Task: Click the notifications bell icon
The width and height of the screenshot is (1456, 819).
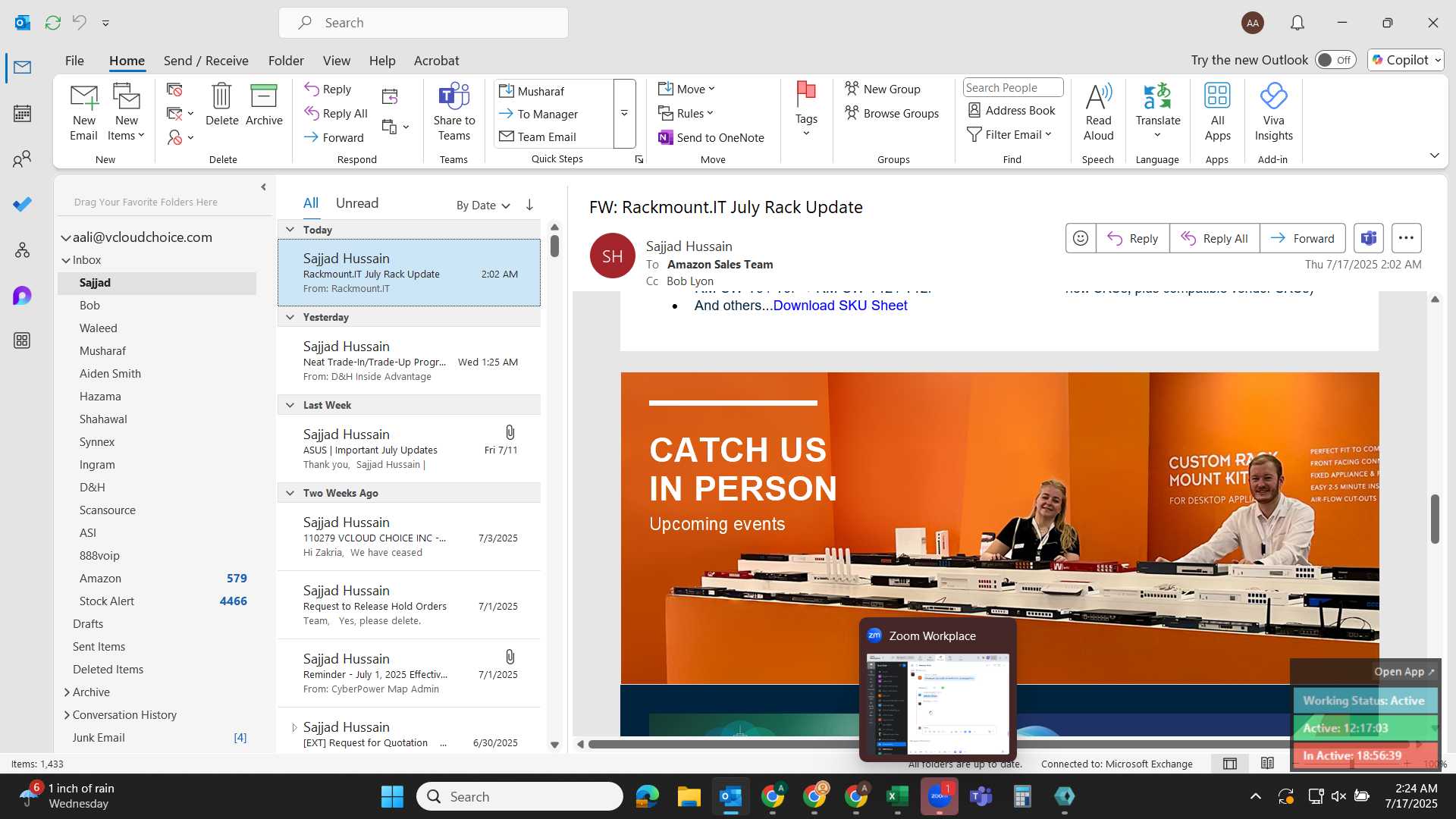Action: click(x=1298, y=23)
